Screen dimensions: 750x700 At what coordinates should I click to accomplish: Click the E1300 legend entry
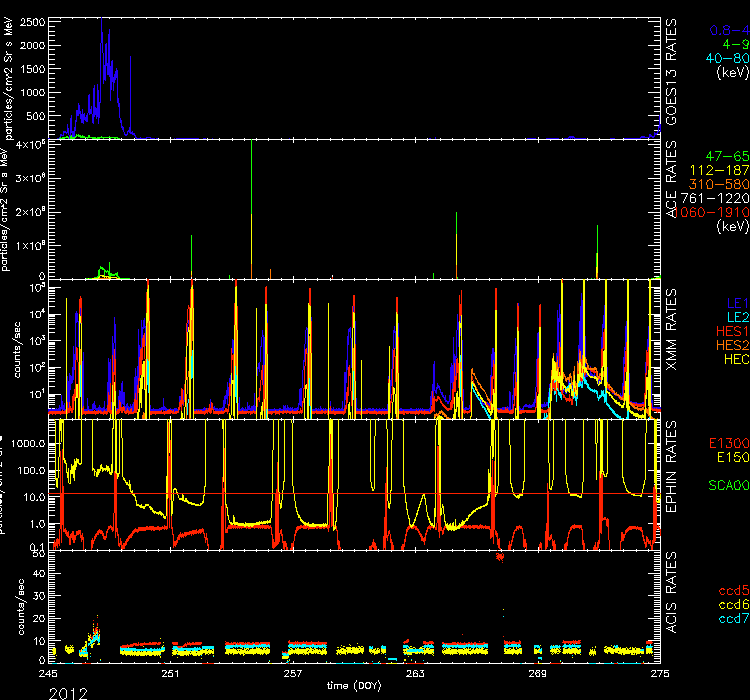tap(728, 443)
